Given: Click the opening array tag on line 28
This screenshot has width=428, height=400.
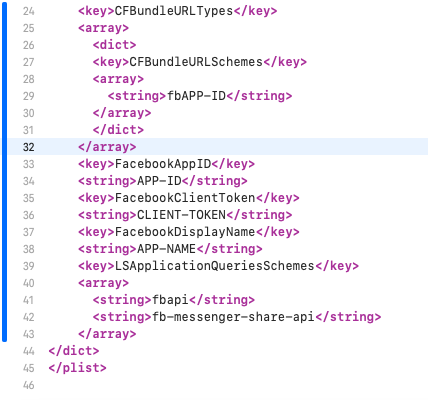Looking at the screenshot, I should coord(118,79).
